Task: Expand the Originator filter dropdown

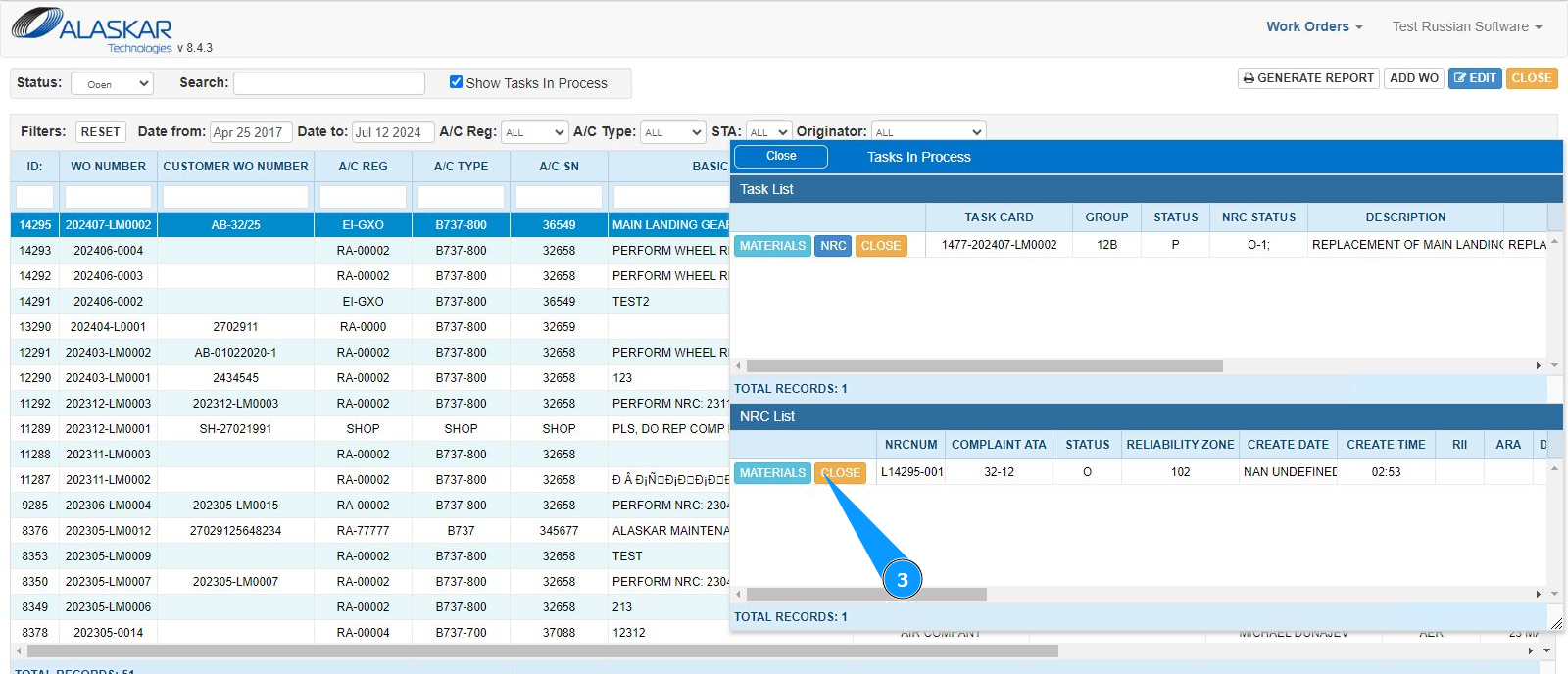Action: (928, 132)
